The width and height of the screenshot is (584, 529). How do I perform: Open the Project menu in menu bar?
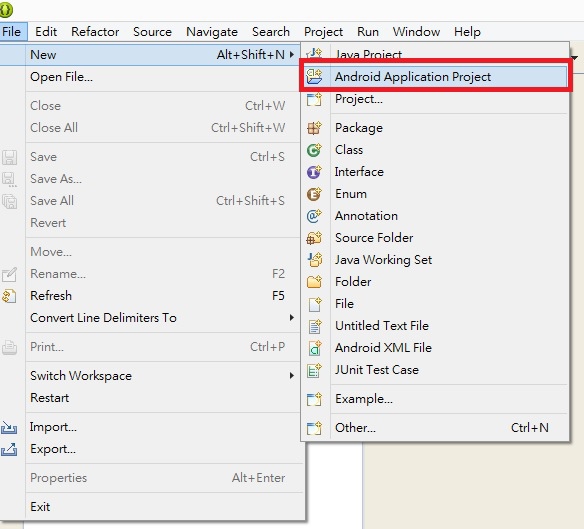click(323, 32)
